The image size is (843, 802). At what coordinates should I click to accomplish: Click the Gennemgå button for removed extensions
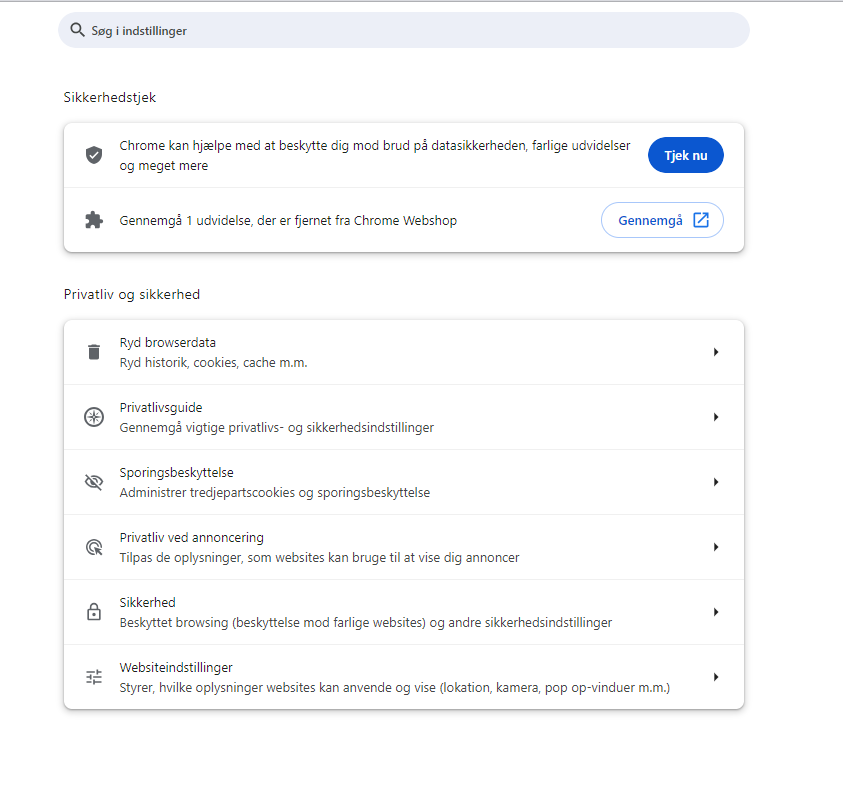tap(662, 220)
